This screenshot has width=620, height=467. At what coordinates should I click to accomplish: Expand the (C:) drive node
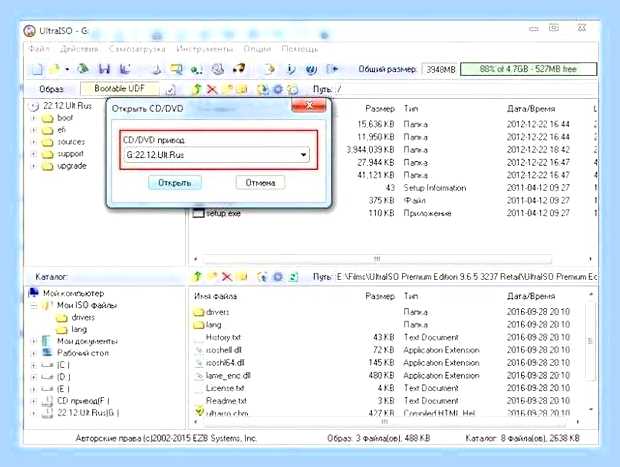(x=34, y=365)
